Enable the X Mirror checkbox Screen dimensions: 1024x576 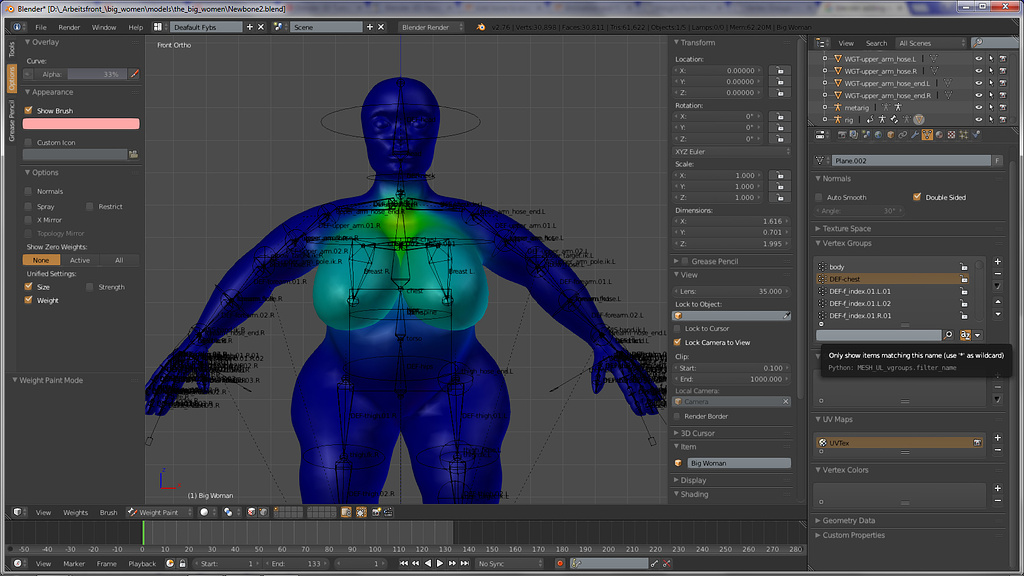[x=28, y=220]
